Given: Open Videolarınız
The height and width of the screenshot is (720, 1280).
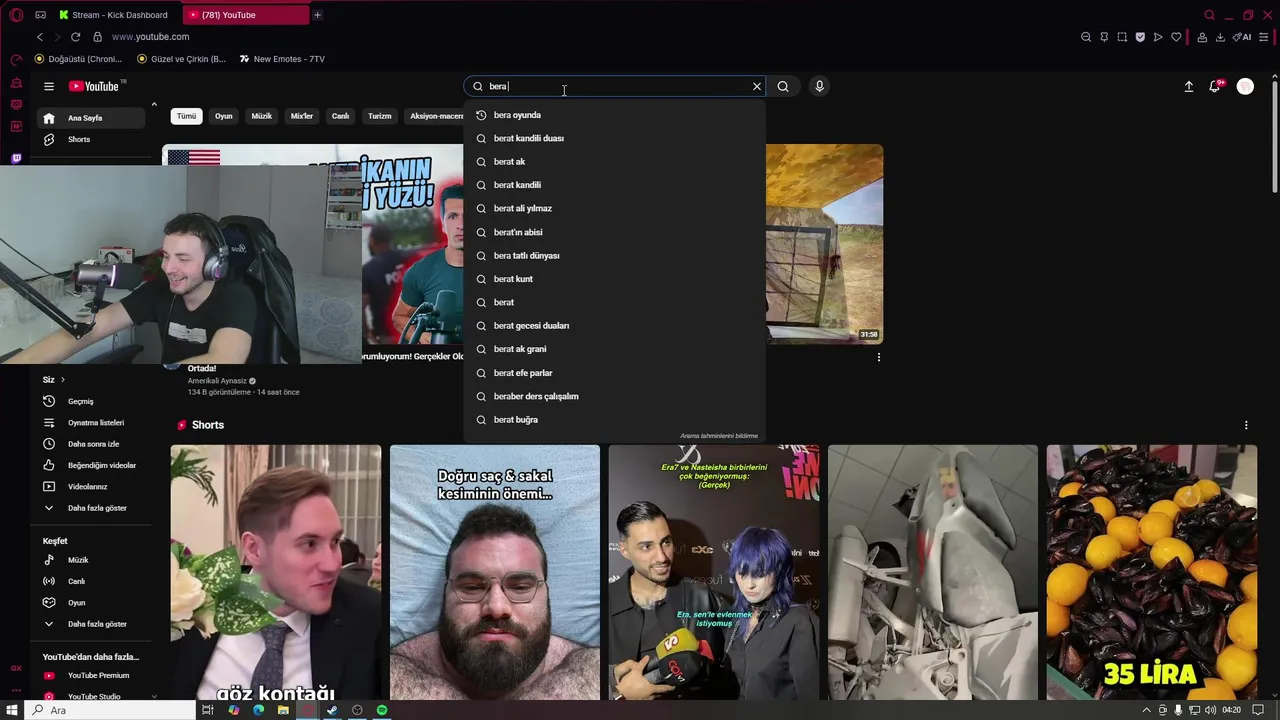Looking at the screenshot, I should click(x=91, y=487).
